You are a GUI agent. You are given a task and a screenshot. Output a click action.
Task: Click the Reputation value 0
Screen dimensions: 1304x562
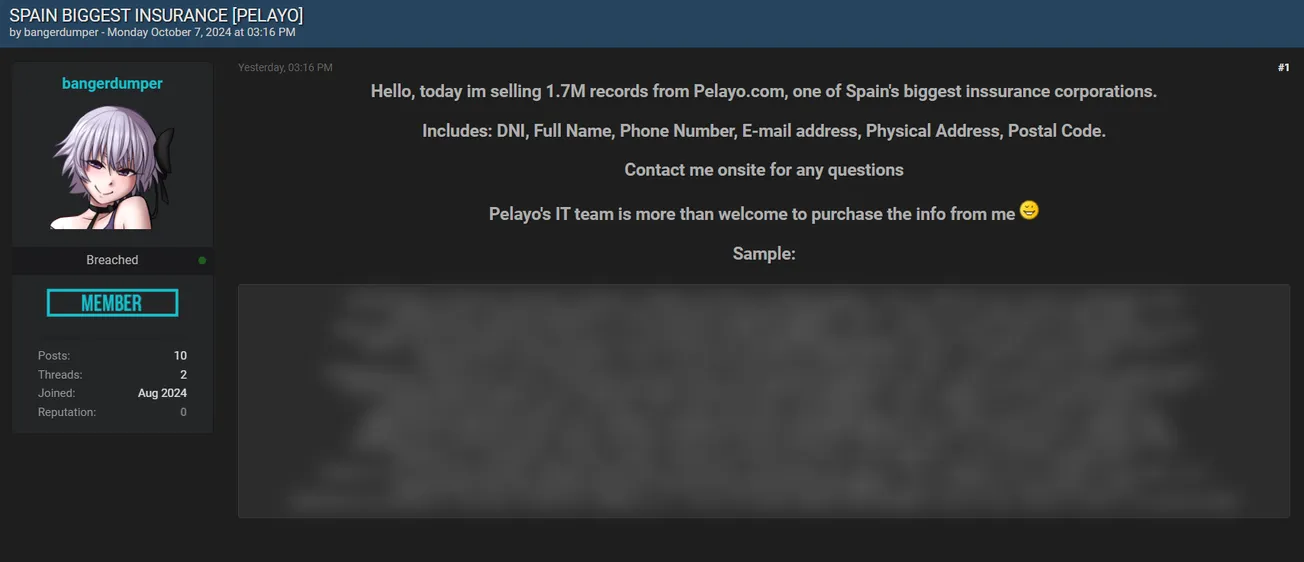(x=183, y=412)
